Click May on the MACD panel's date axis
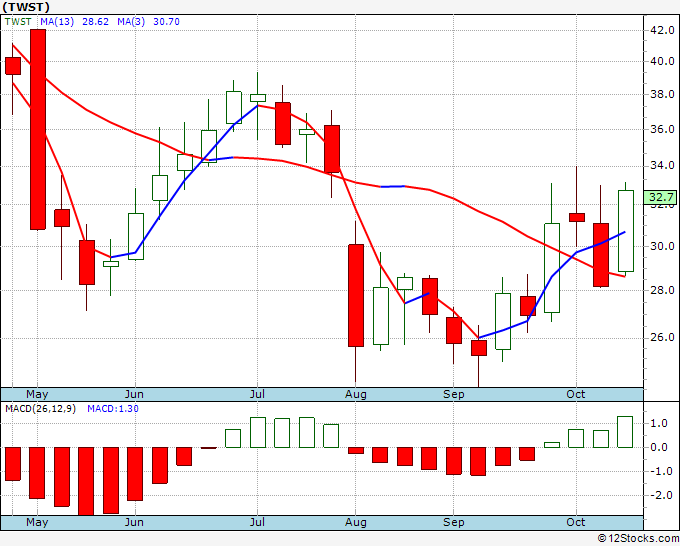Image resolution: width=680 pixels, height=546 pixels. coord(37,522)
